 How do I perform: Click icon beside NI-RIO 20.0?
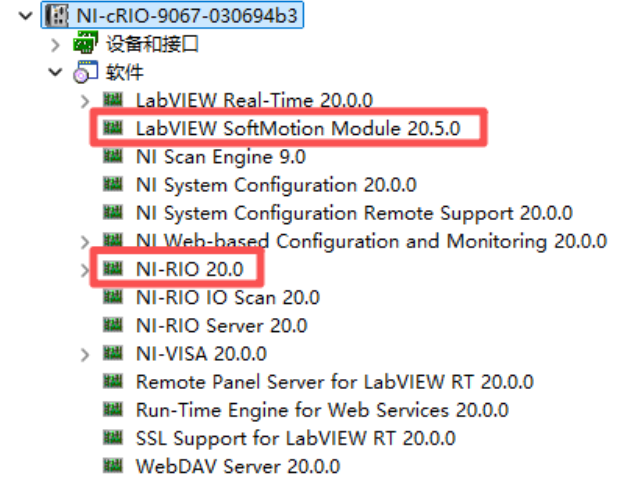coord(113,268)
